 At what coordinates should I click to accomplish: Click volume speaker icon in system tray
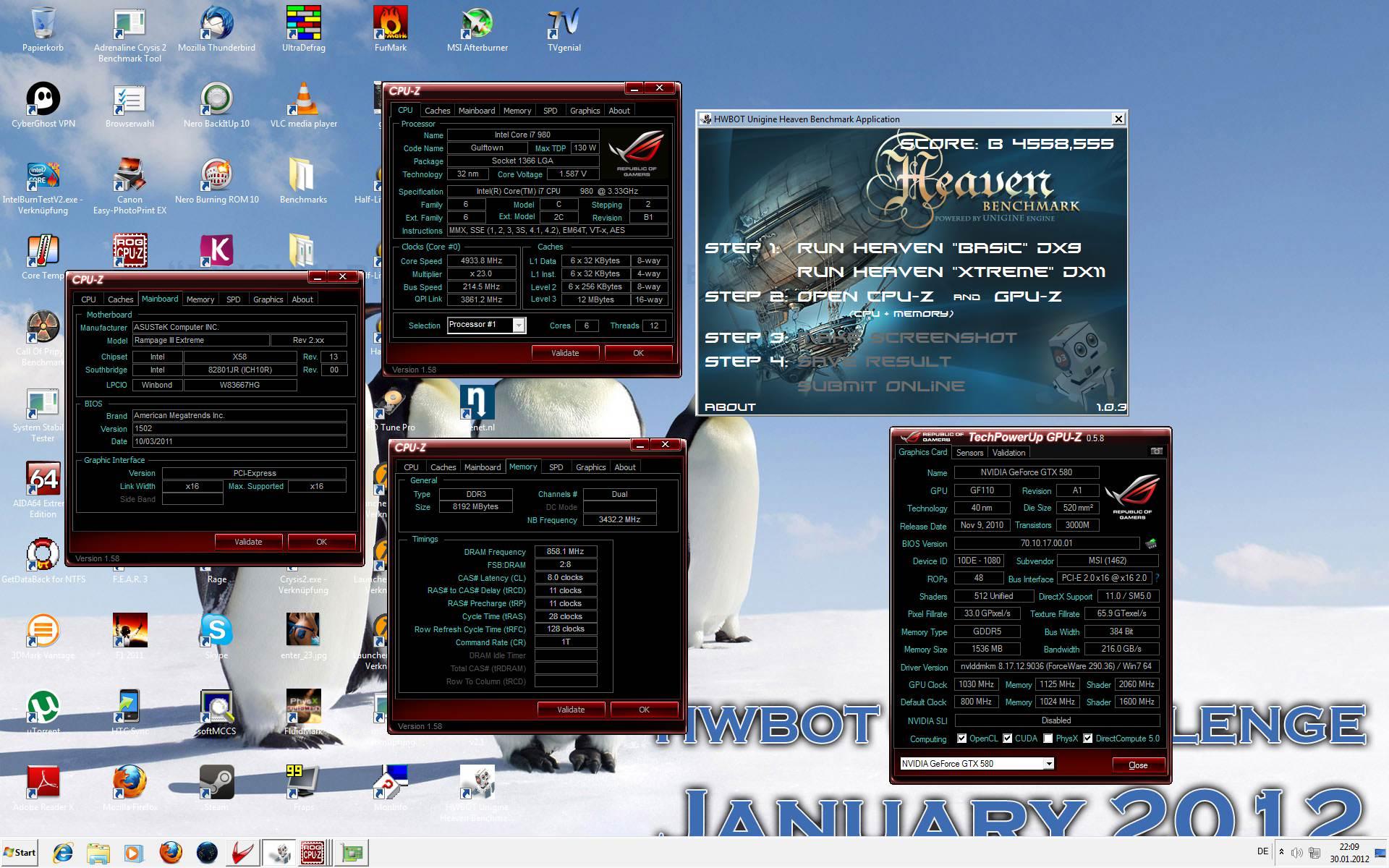click(1297, 852)
